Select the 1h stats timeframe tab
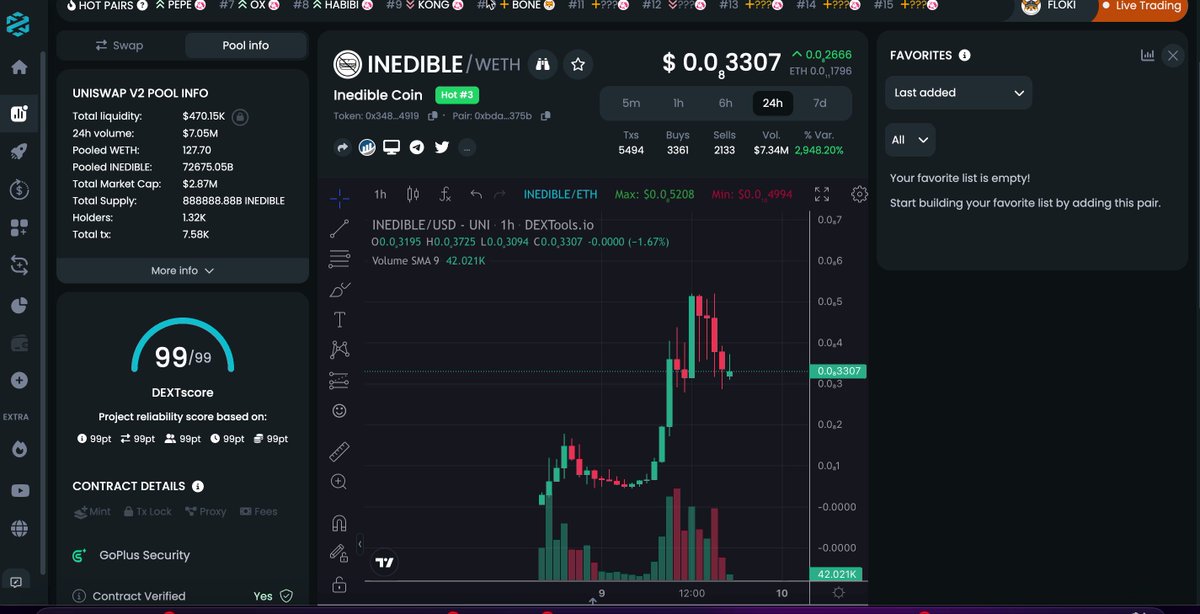Image resolution: width=1200 pixels, height=614 pixels. point(678,103)
